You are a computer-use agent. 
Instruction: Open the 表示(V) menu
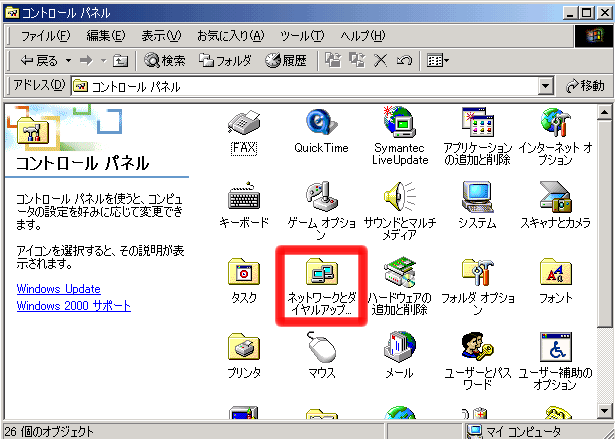pyautogui.click(x=161, y=36)
